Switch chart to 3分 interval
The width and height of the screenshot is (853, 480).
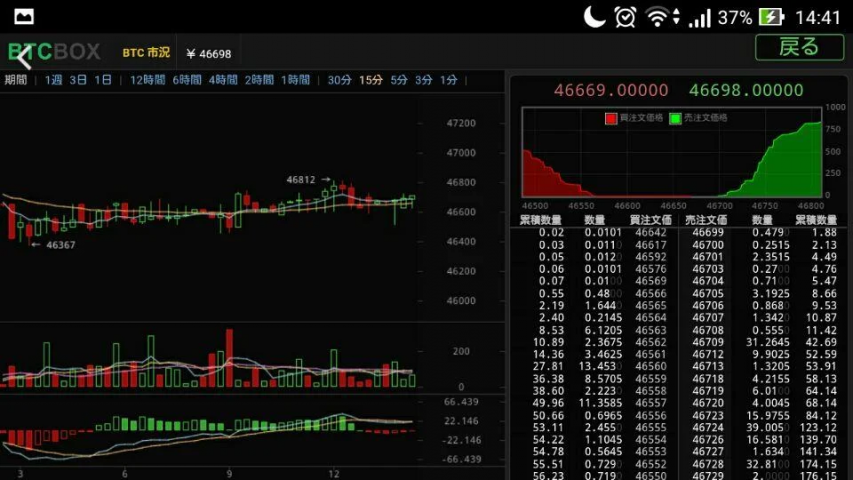424,80
